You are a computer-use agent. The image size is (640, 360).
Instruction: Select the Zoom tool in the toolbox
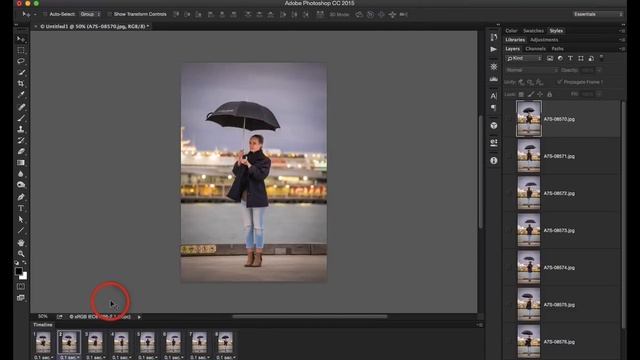tap(21, 254)
